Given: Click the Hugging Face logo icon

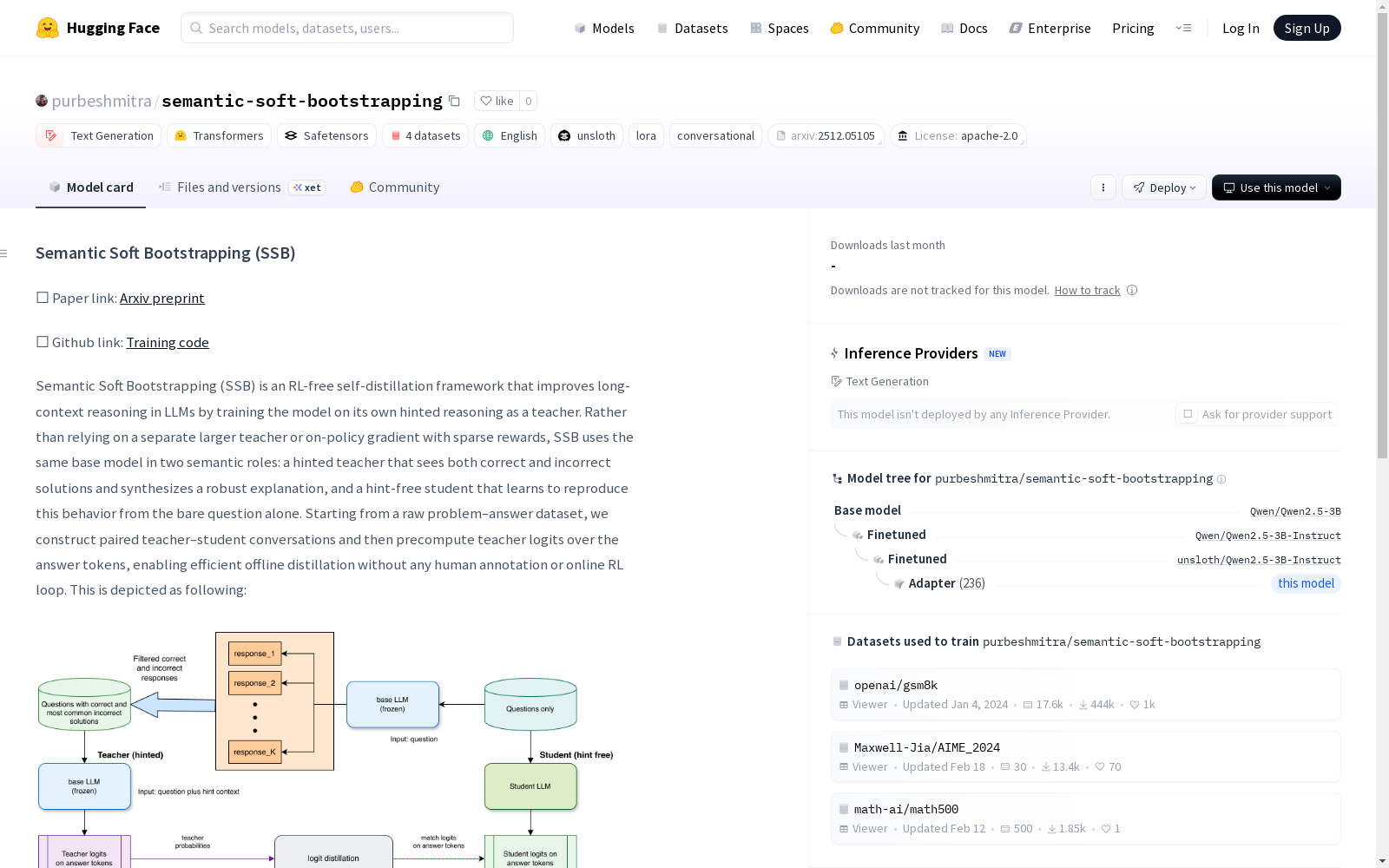Looking at the screenshot, I should [48, 28].
